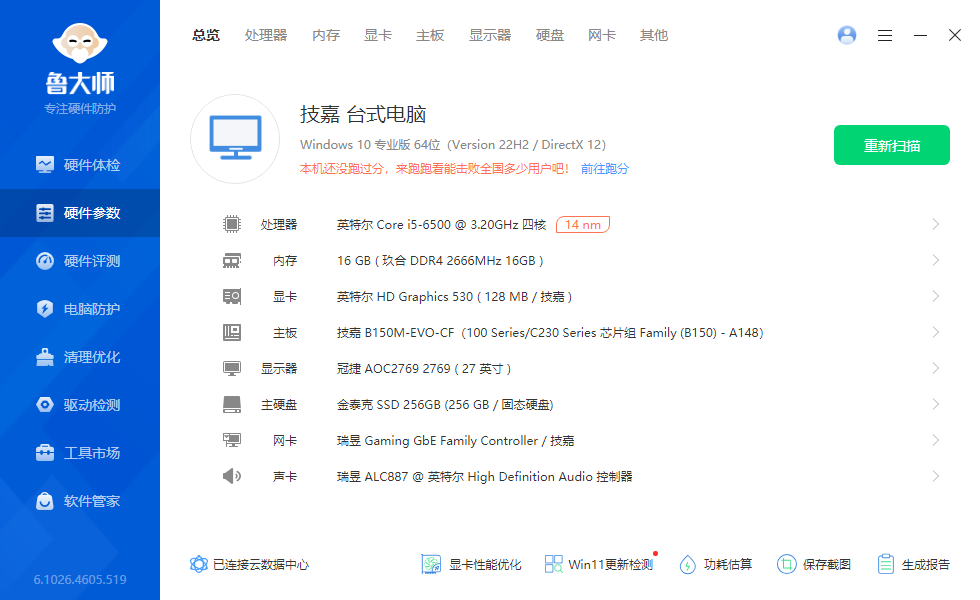Open 软件管家 in sidebar
The width and height of the screenshot is (980, 600).
80,501
